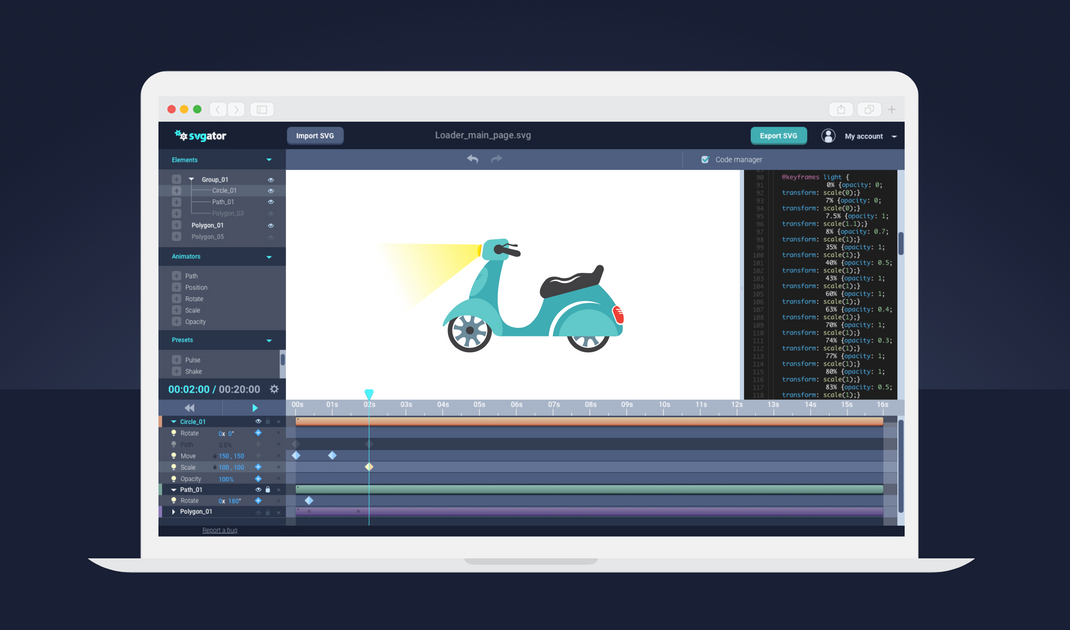Select the Path animator in the Animators panel
The width and height of the screenshot is (1070, 630).
pyautogui.click(x=189, y=276)
